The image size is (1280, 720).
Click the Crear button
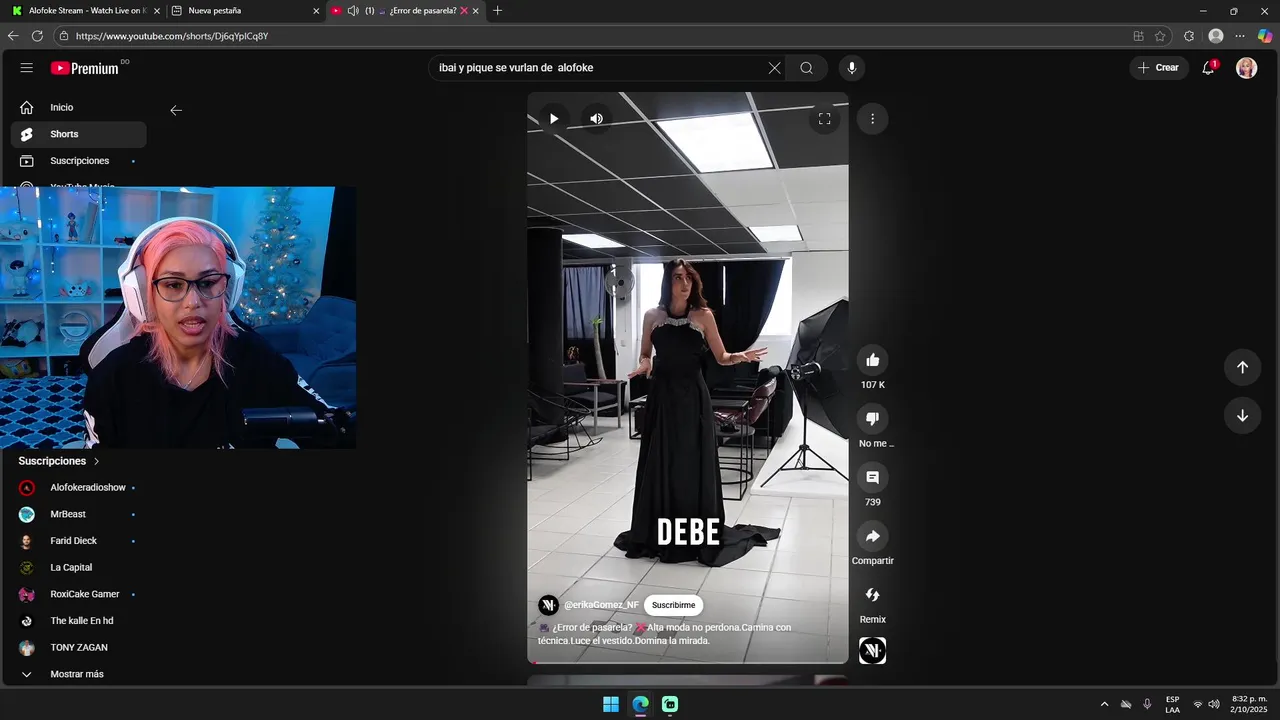1159,68
